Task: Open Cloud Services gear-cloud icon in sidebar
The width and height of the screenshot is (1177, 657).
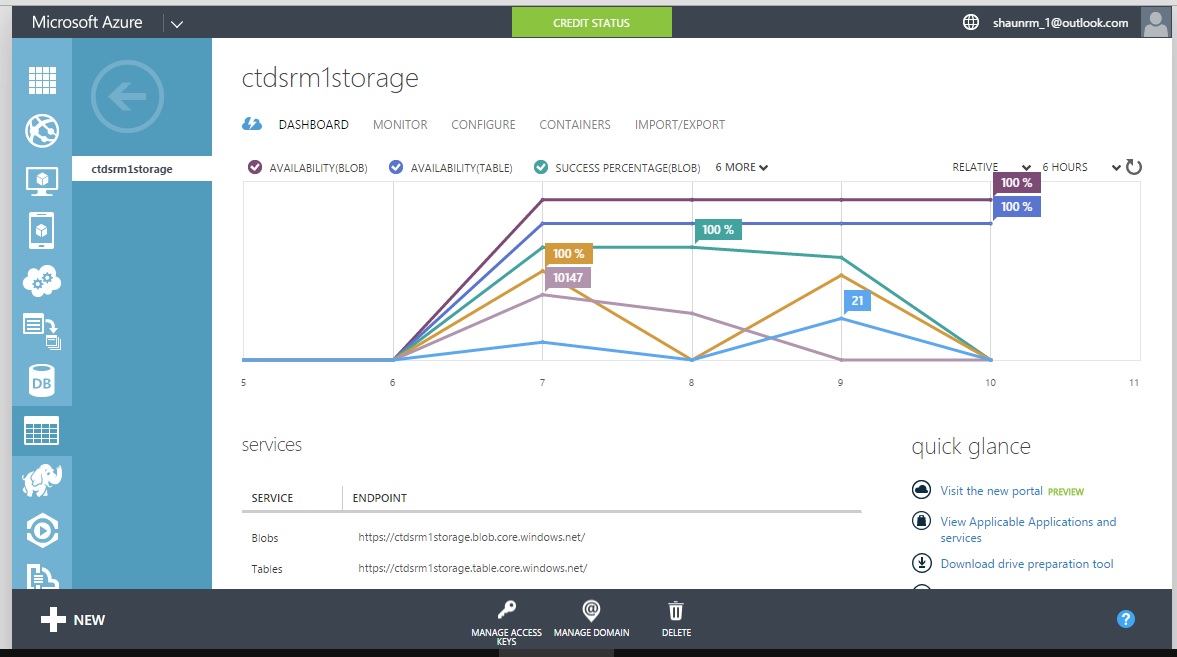Action: 42,282
